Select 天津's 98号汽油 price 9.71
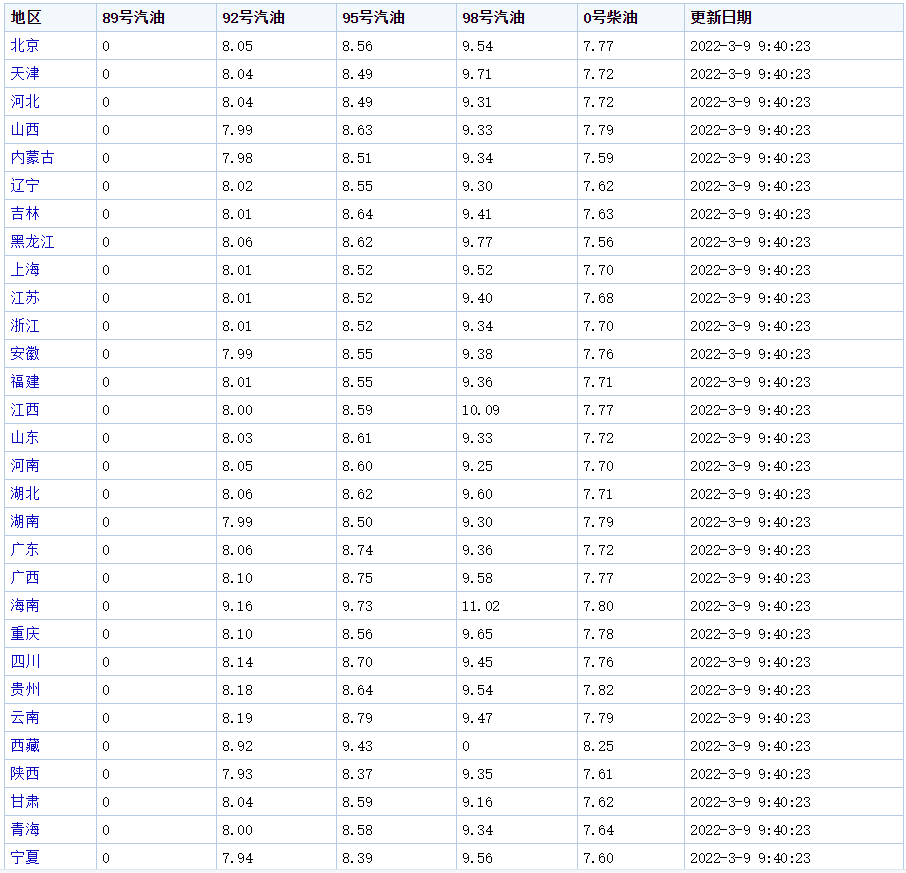 [477, 75]
